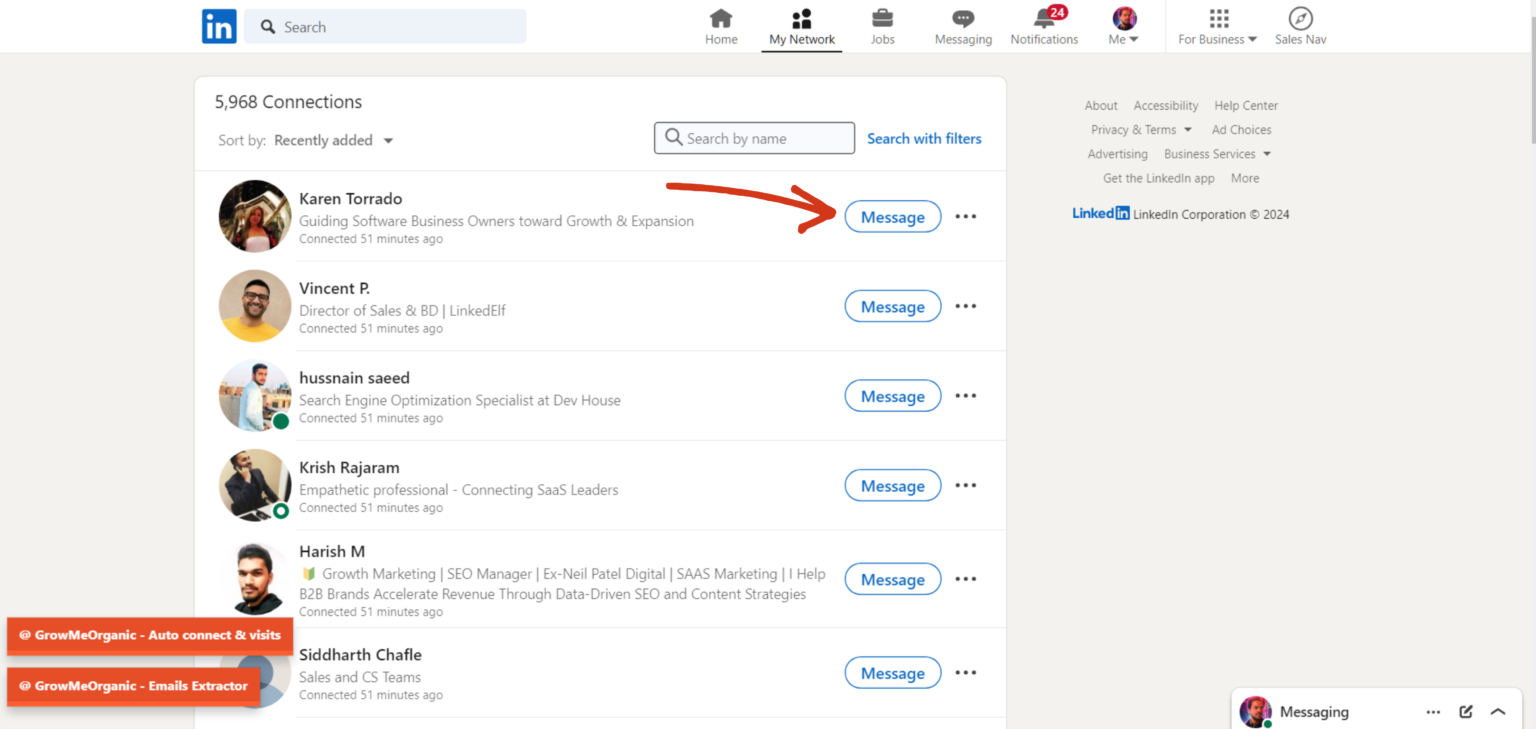This screenshot has height=729, width=1536.
Task: Select the My Network tab
Action: [x=802, y=27]
